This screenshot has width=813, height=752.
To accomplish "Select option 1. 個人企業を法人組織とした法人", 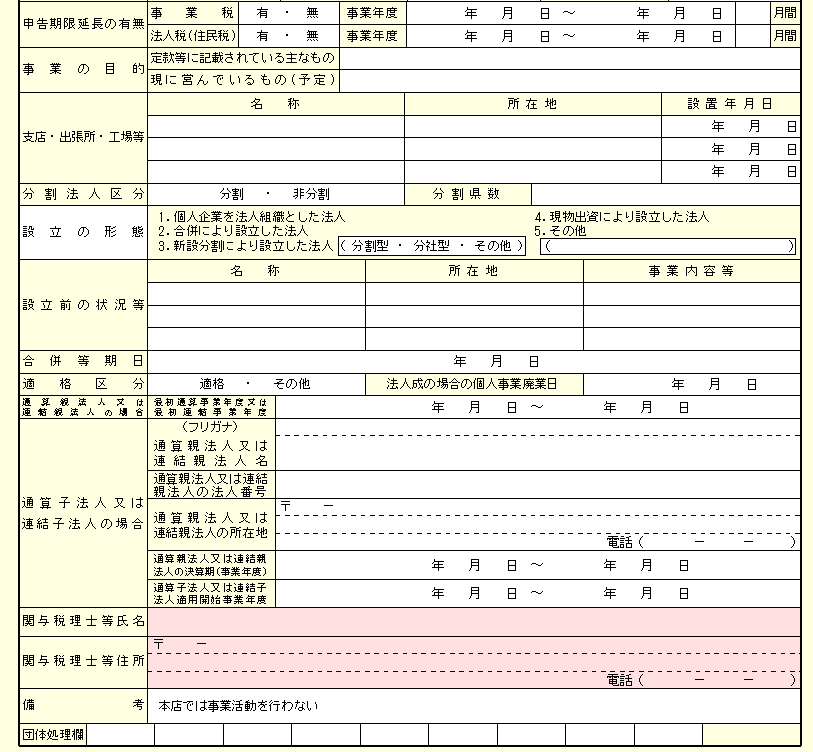I will [x=251, y=217].
